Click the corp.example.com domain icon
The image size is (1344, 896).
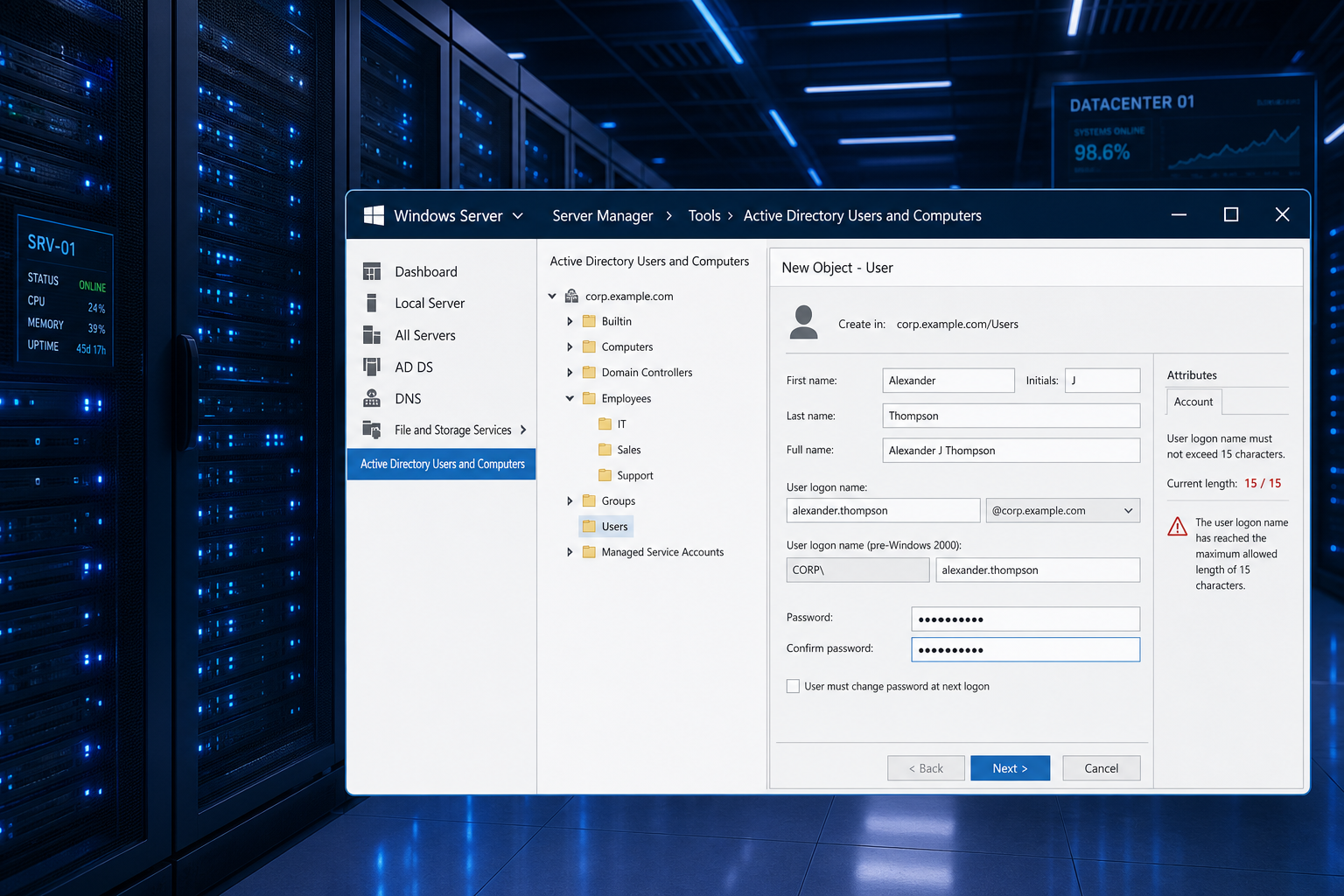571,296
